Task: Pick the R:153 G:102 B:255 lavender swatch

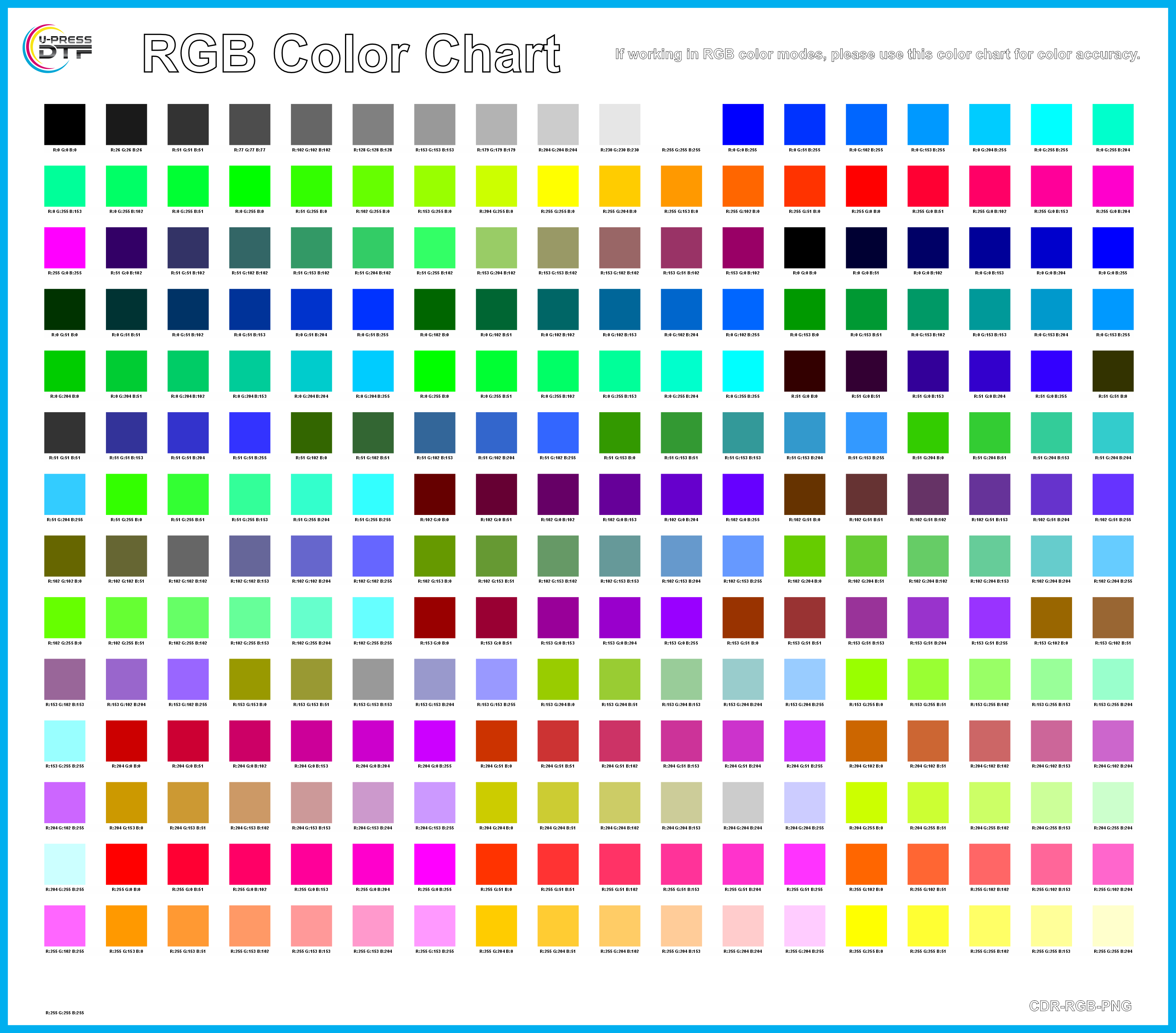Action: click(x=188, y=679)
